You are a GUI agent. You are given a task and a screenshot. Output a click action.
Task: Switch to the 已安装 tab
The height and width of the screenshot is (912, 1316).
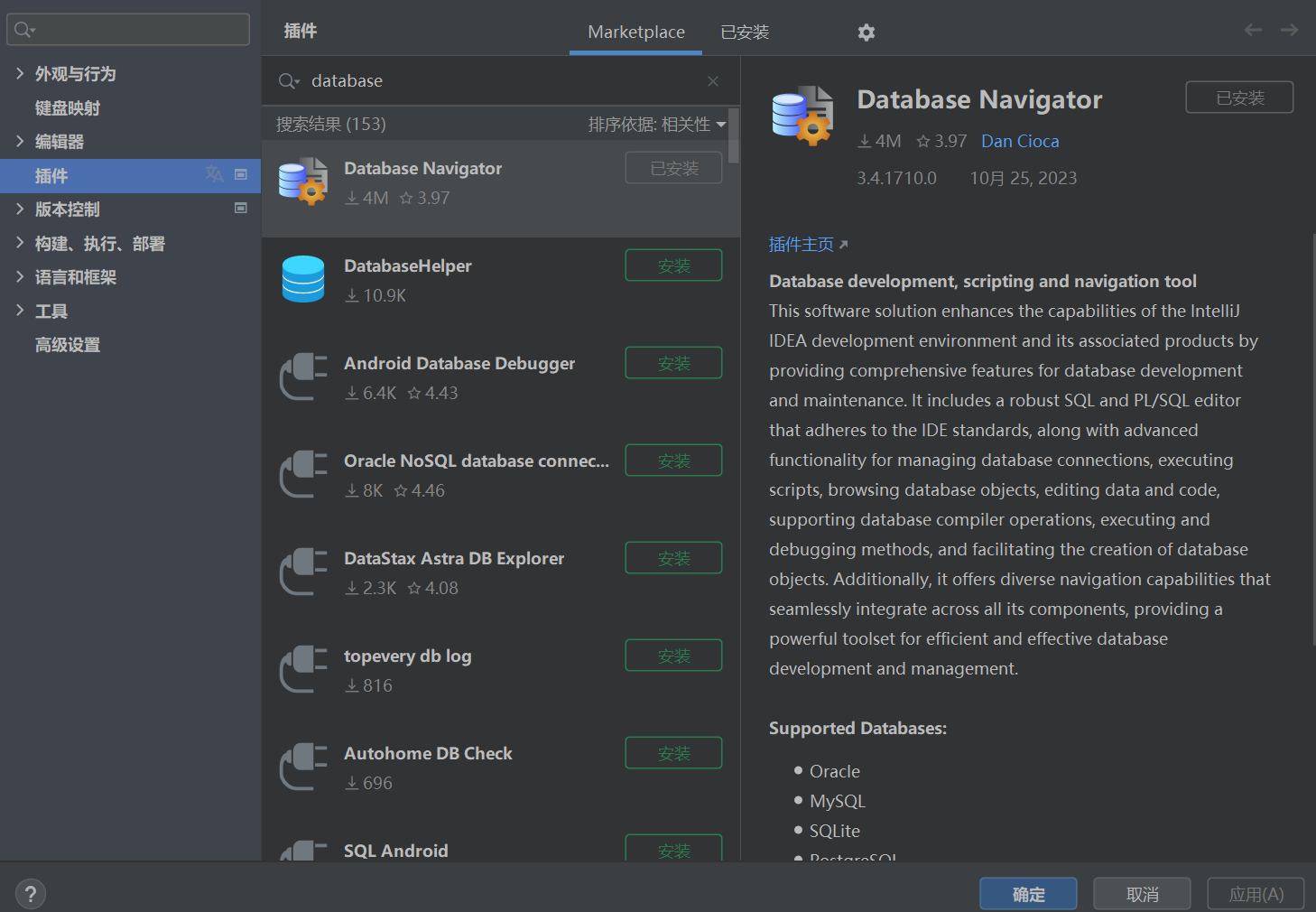click(x=745, y=33)
